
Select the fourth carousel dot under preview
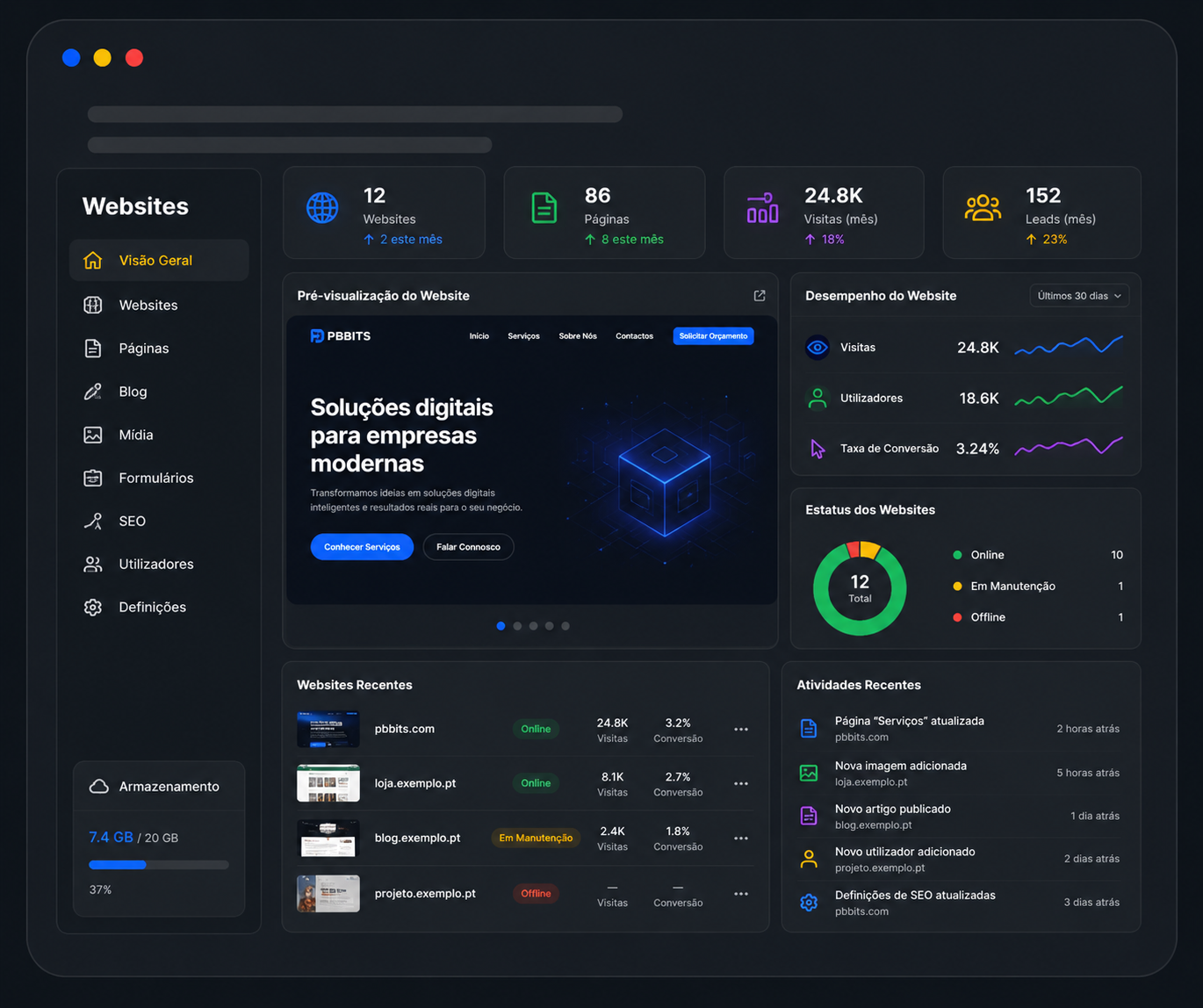pos(549,626)
